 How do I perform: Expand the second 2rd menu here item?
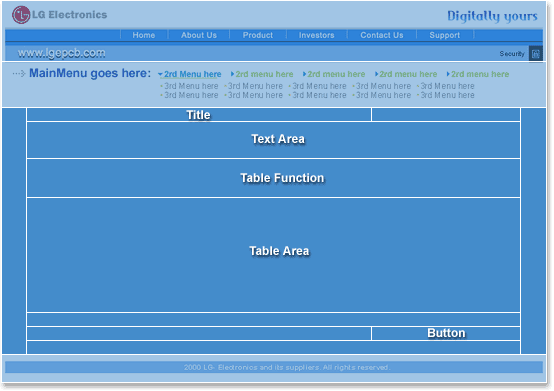(x=264, y=74)
